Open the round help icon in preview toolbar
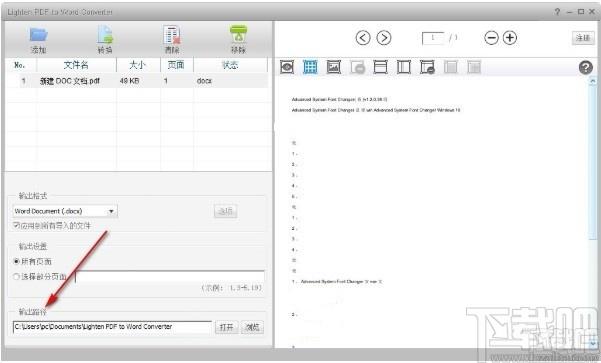The image size is (601, 363). click(586, 67)
